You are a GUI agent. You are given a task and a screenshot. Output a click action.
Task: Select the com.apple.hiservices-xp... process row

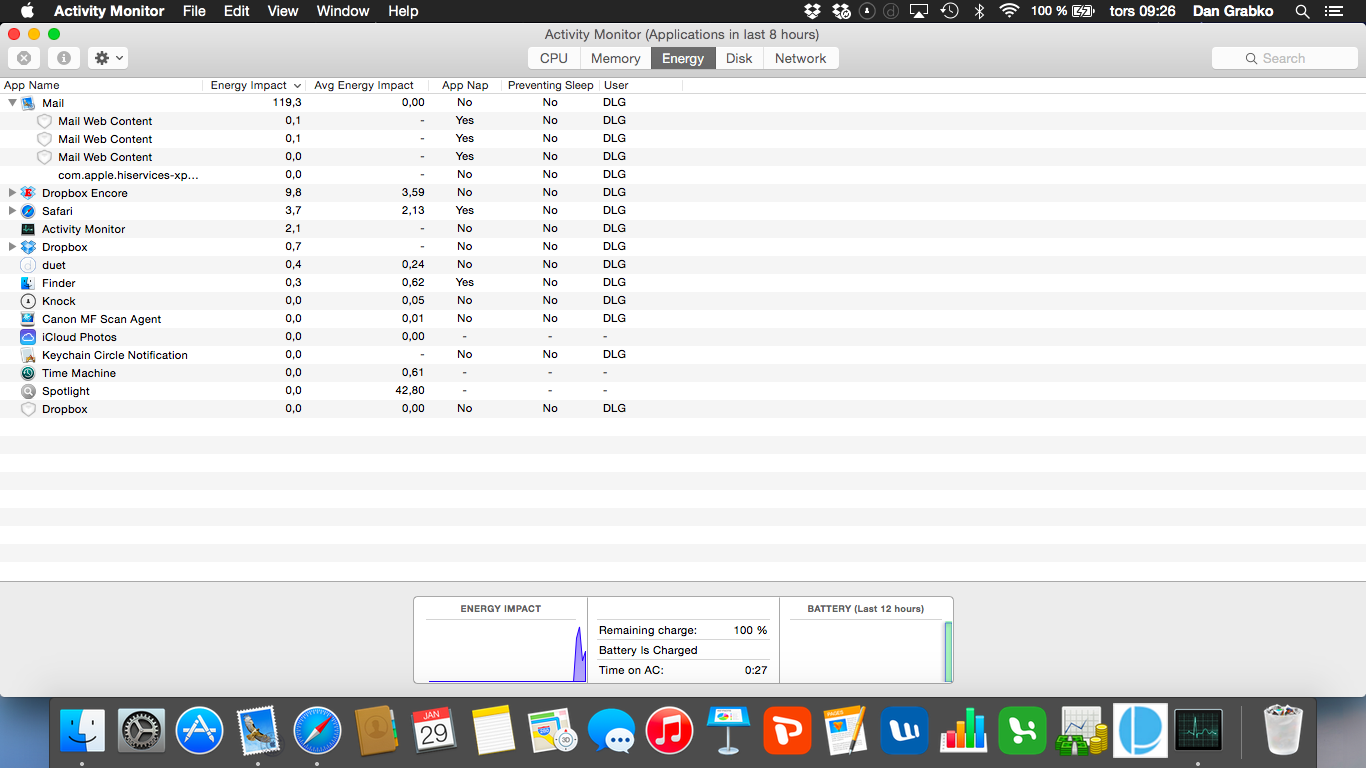pos(683,175)
